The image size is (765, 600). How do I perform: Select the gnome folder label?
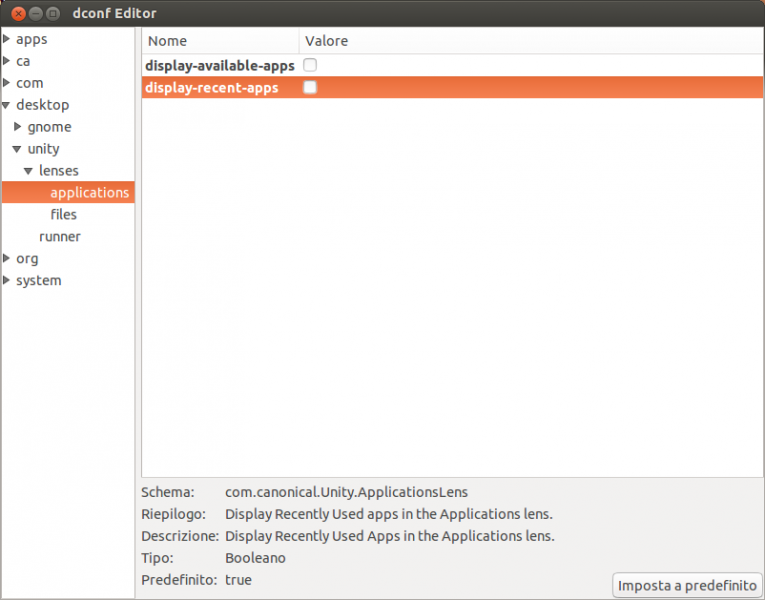(x=49, y=127)
